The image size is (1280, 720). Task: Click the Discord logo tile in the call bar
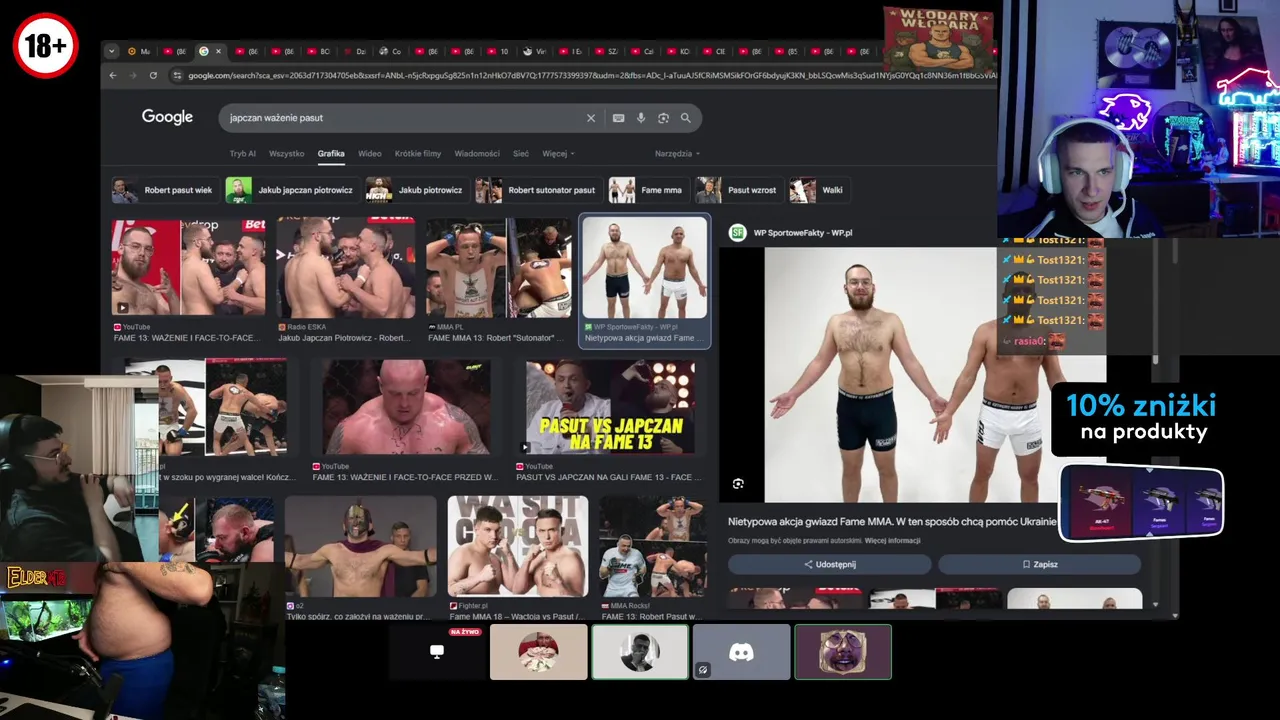click(x=741, y=652)
